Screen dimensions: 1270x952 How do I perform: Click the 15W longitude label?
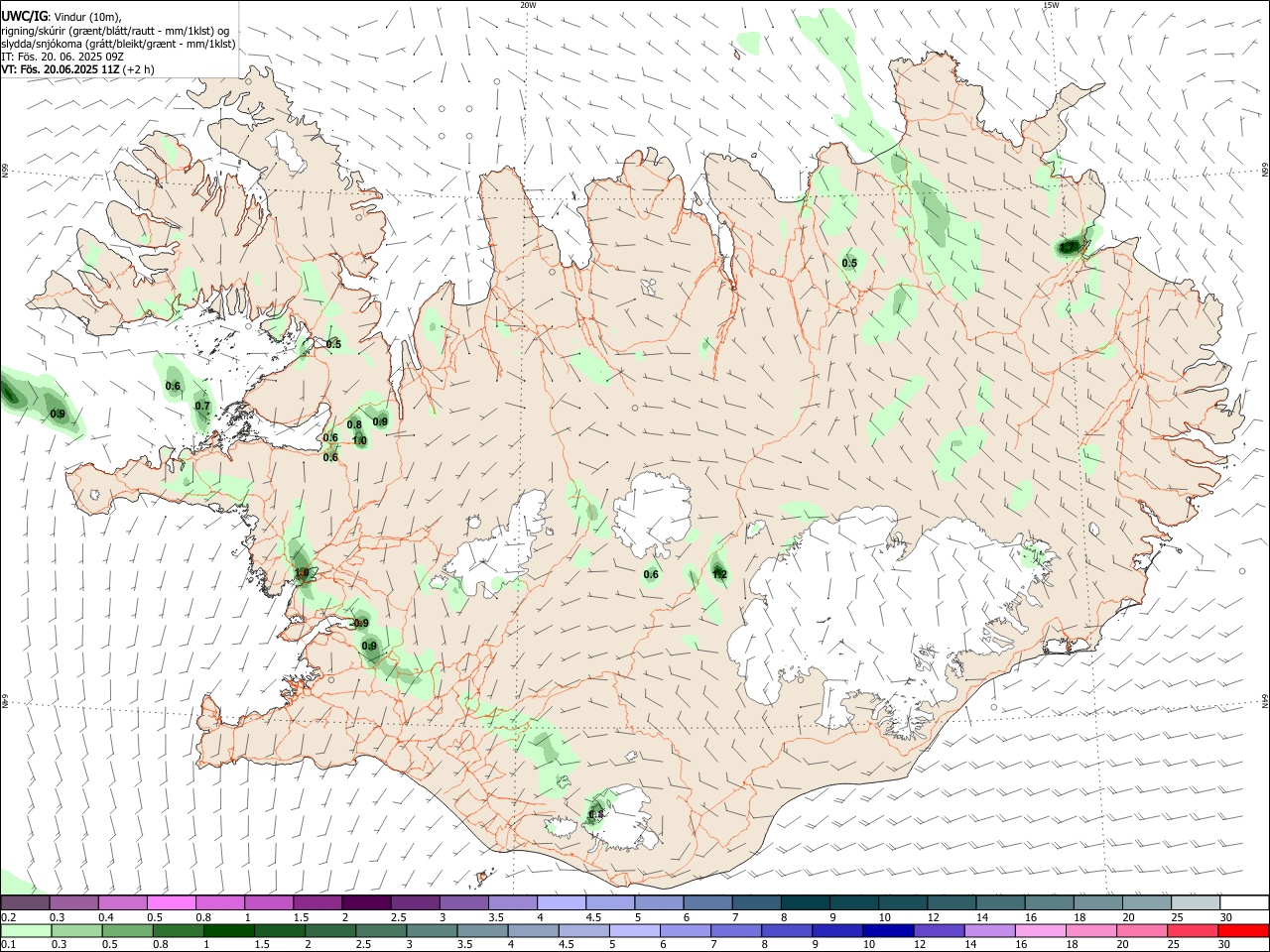[x=1050, y=5]
